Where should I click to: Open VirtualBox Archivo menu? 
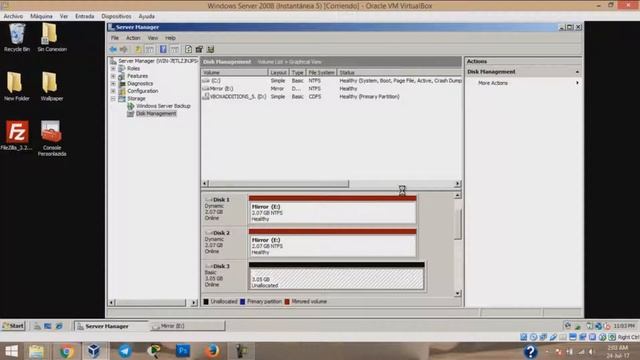click(13, 16)
